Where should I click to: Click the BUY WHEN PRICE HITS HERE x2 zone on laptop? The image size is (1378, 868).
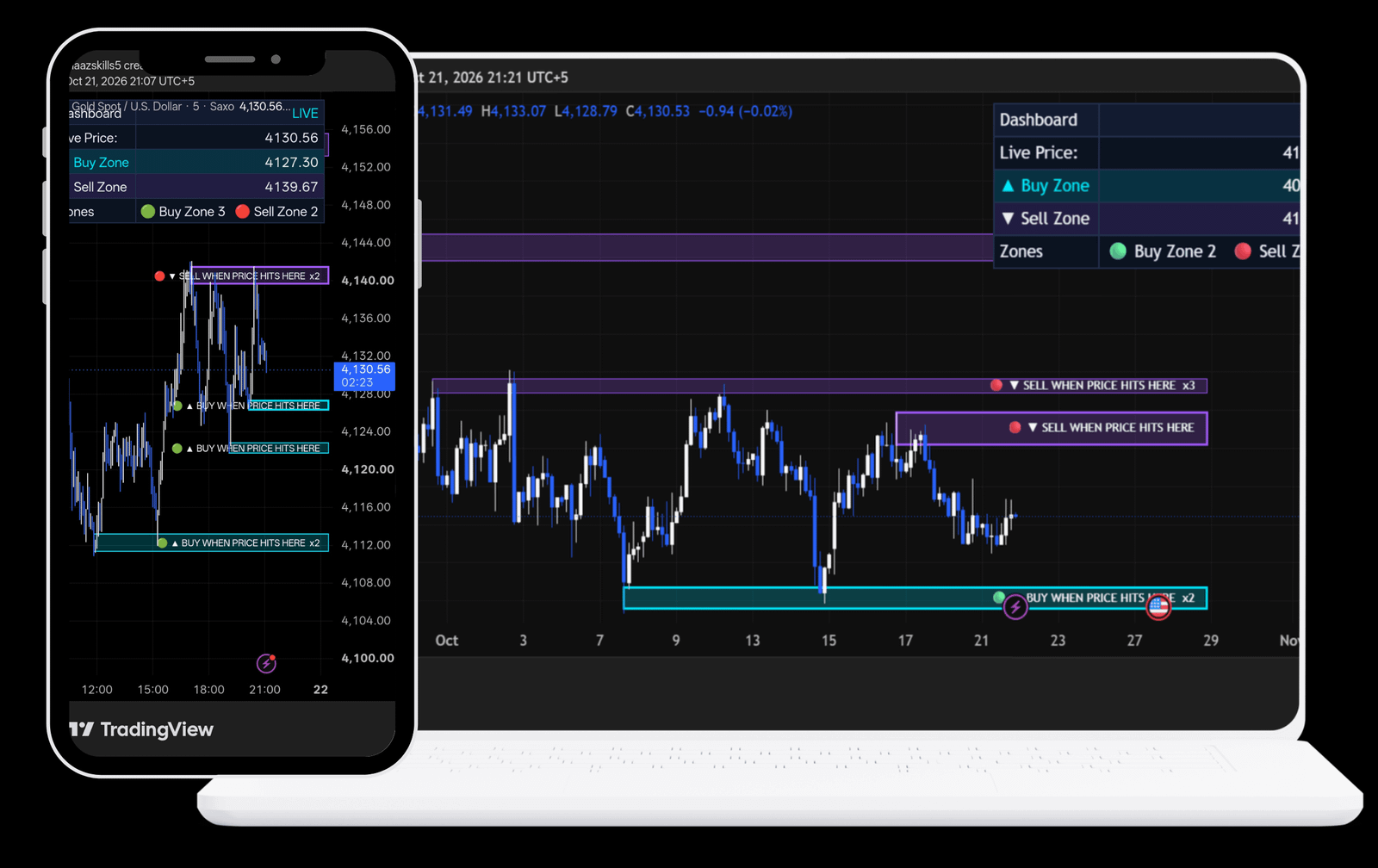pos(915,598)
